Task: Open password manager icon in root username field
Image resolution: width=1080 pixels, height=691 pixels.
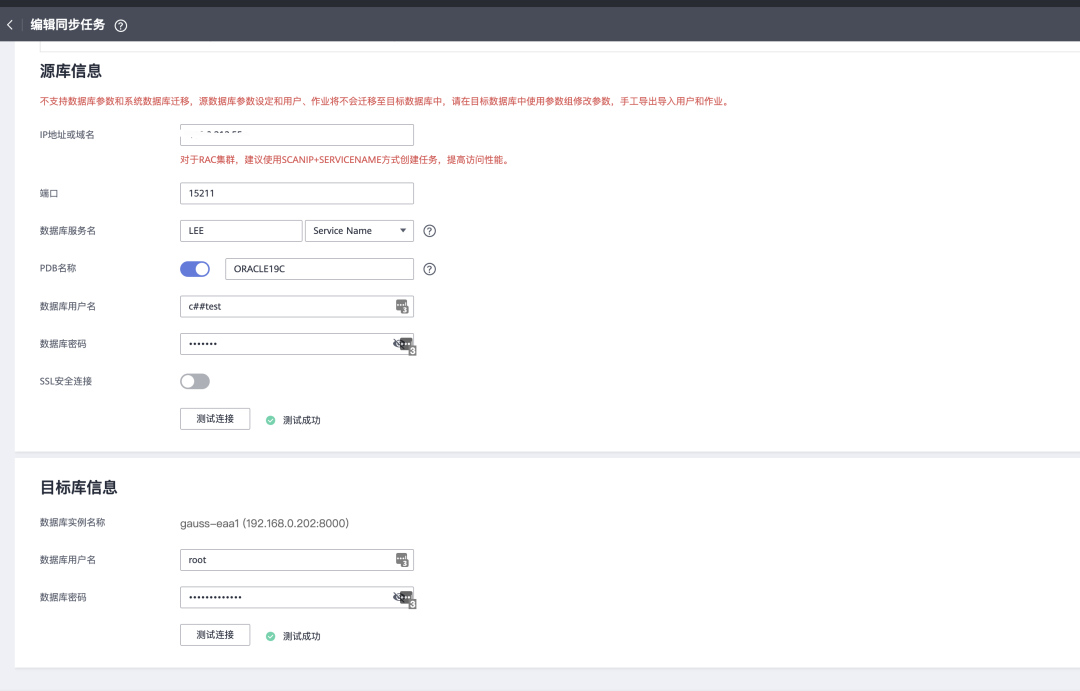Action: pyautogui.click(x=402, y=560)
